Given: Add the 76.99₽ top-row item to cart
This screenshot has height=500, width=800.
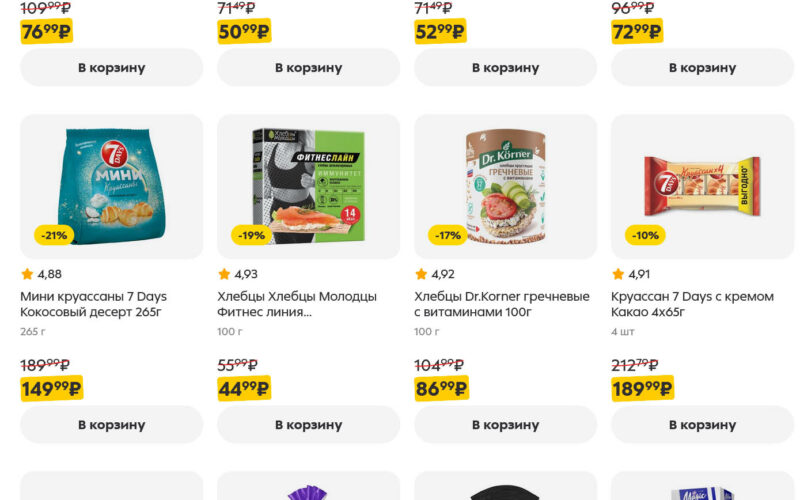Looking at the screenshot, I should [111, 68].
